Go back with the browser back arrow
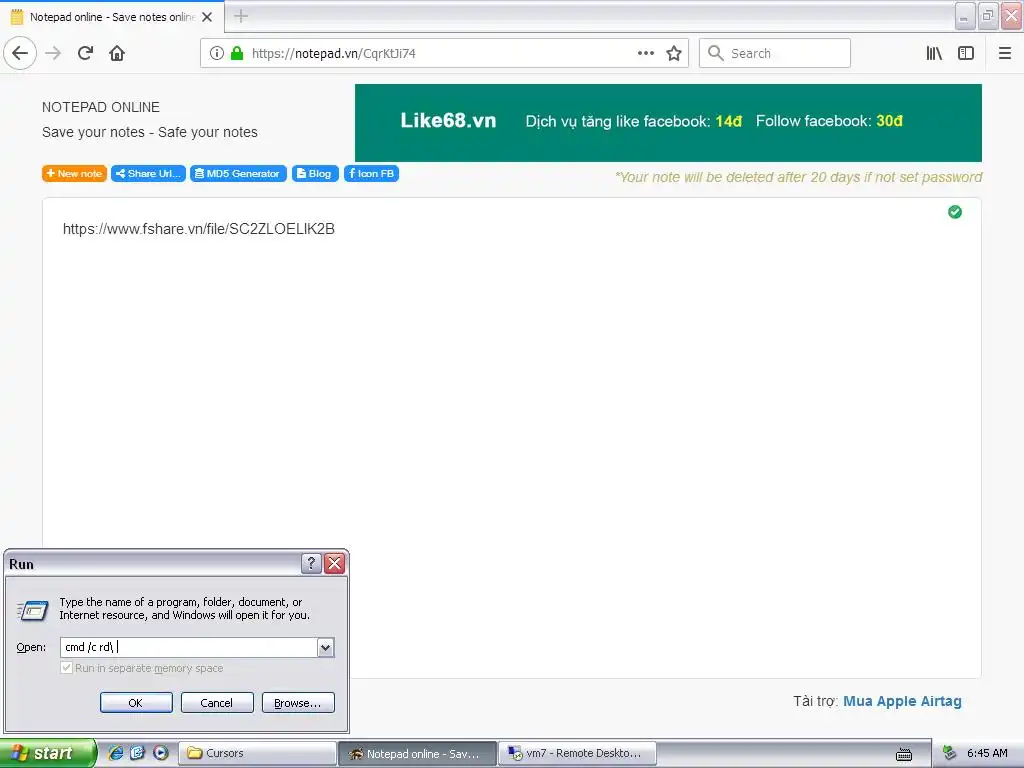Screen dimensions: 1024x768 click(x=20, y=53)
